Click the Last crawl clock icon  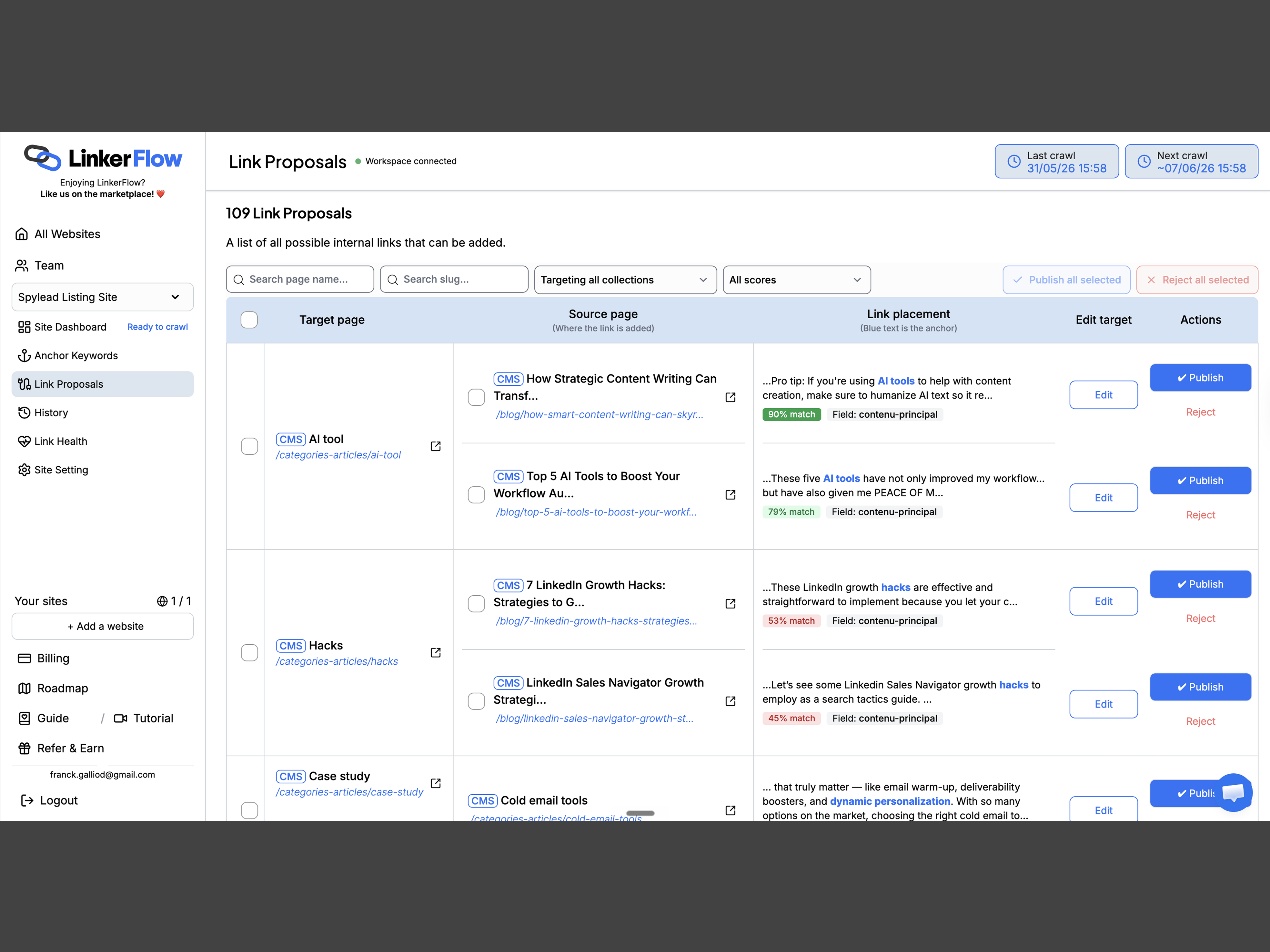(x=1014, y=161)
